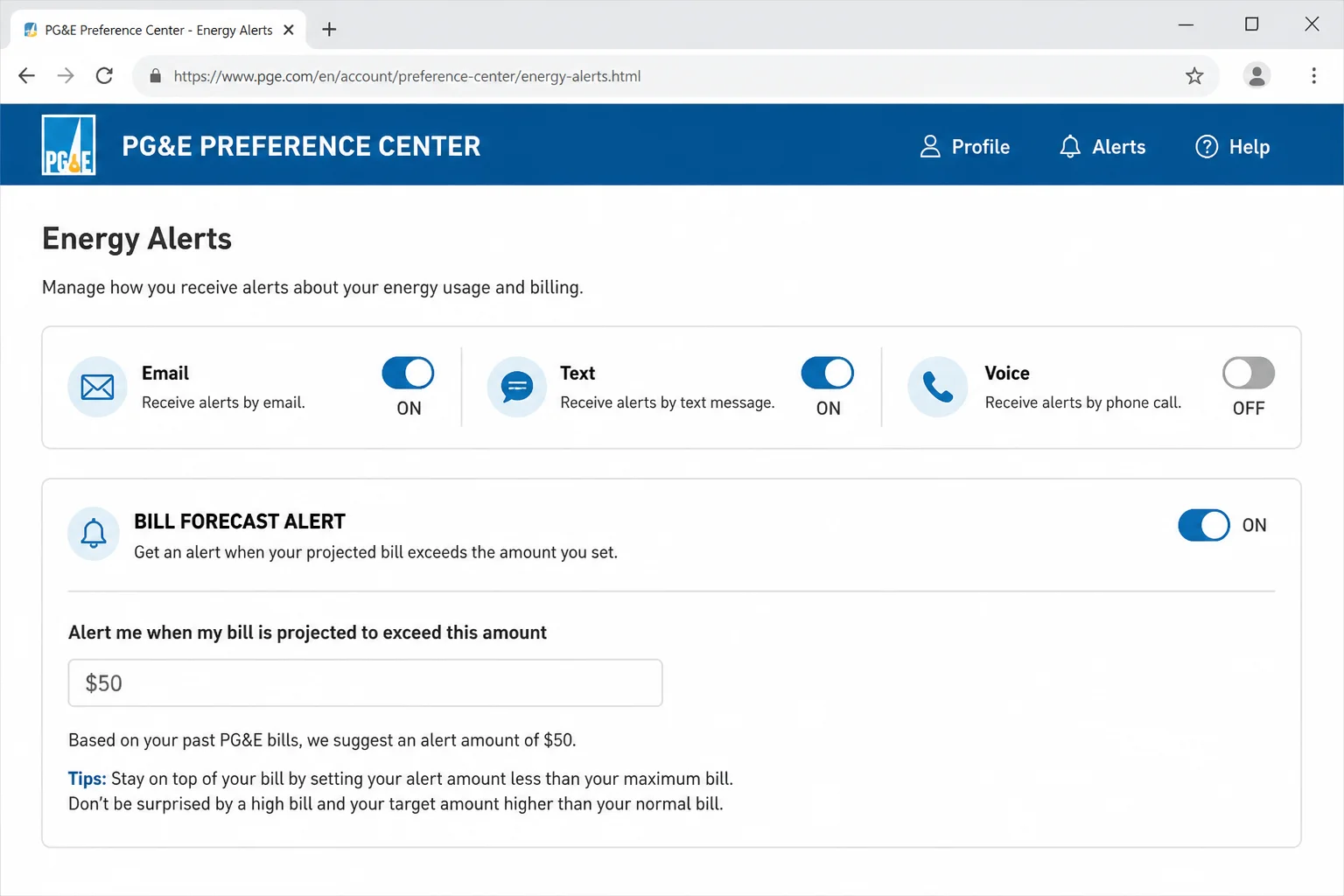The image size is (1344, 896).
Task: Click the email envelope icon
Action: pyautogui.click(x=97, y=387)
